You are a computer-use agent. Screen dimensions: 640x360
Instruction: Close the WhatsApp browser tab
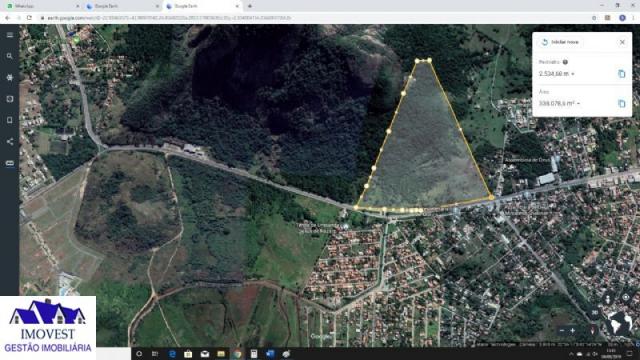(x=77, y=6)
